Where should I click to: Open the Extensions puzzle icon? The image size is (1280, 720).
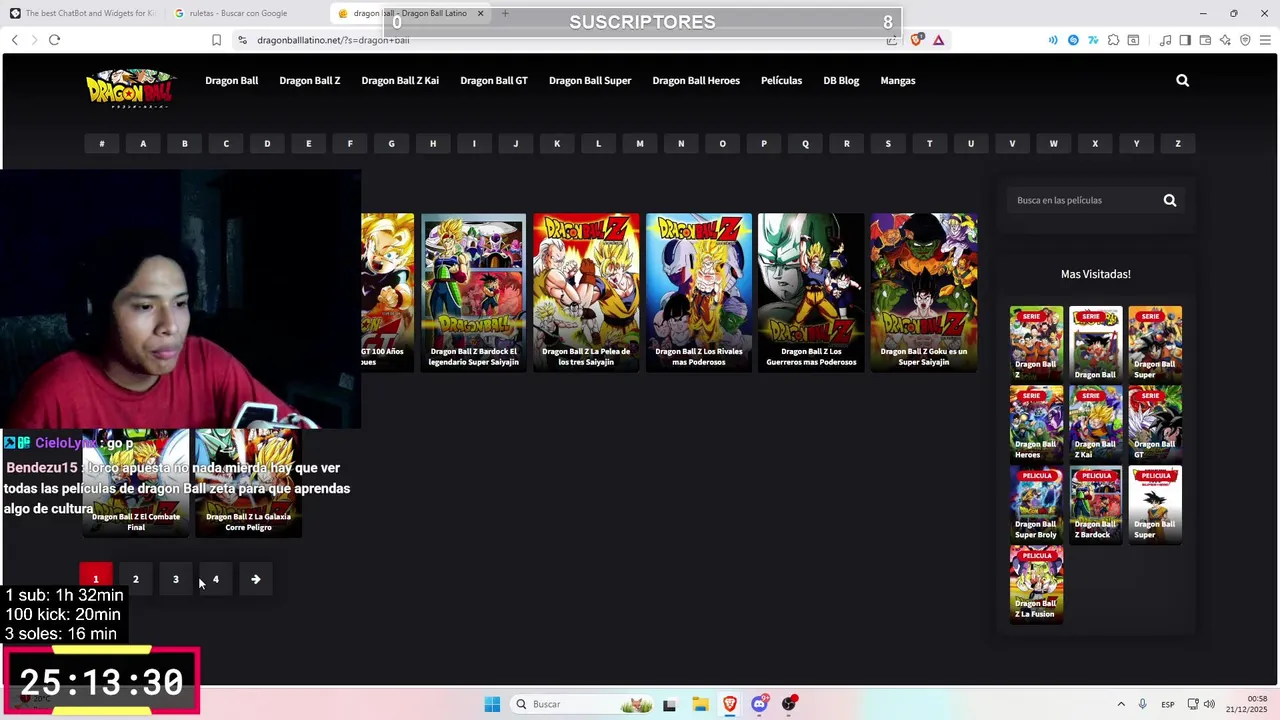coord(1113,40)
